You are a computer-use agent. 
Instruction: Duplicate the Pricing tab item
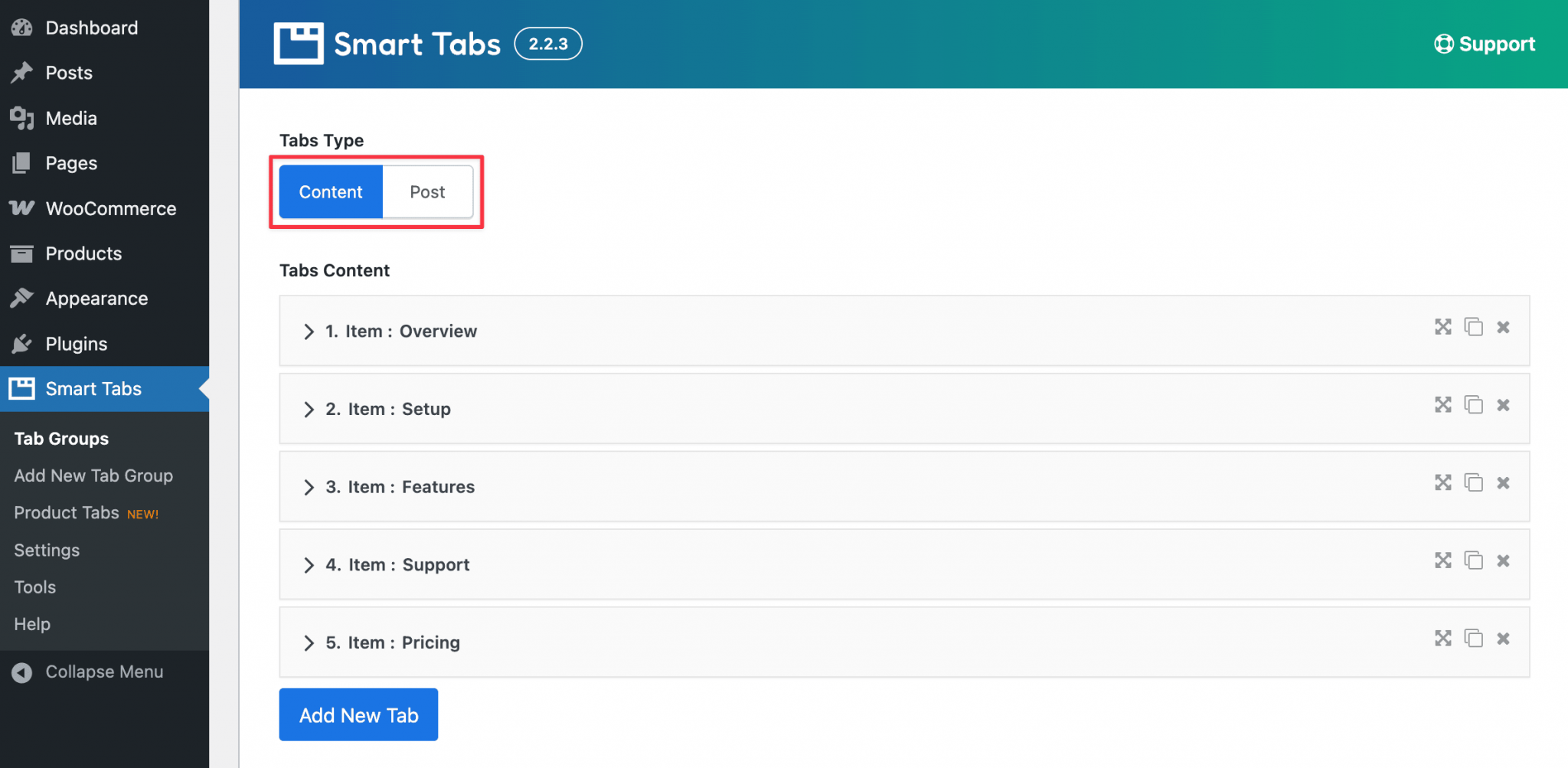(1474, 638)
